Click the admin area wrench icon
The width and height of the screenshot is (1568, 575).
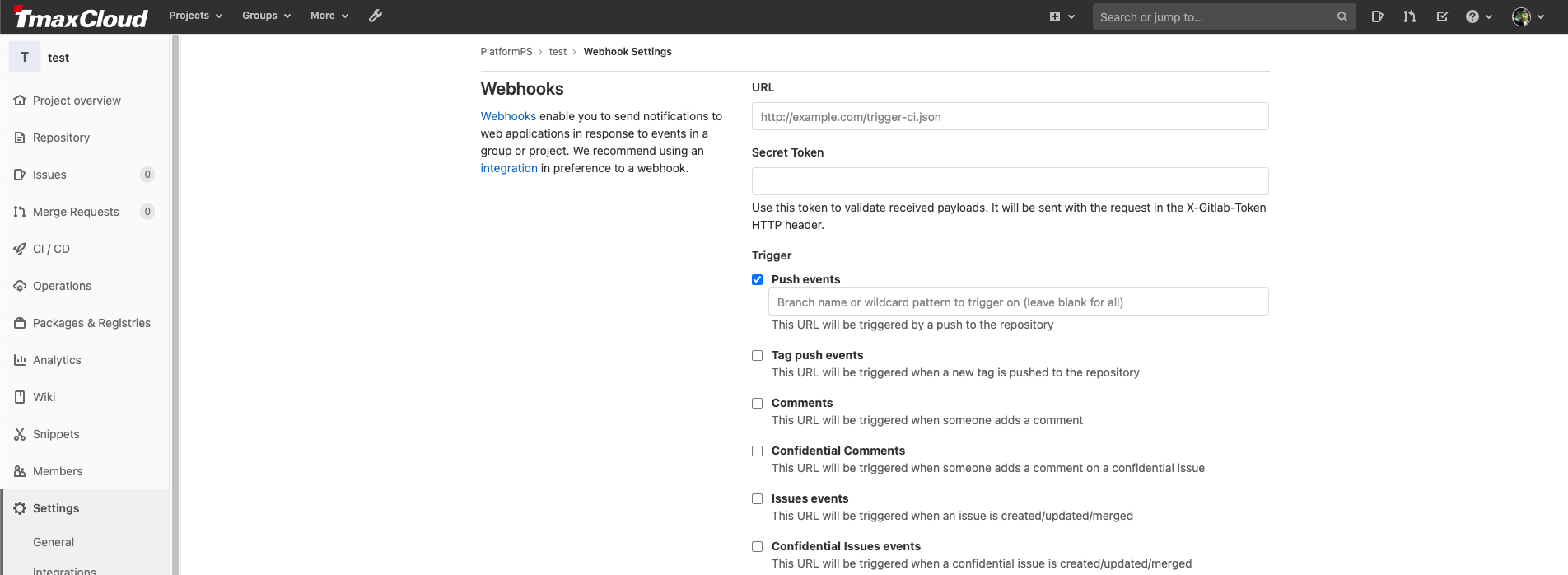click(x=376, y=16)
